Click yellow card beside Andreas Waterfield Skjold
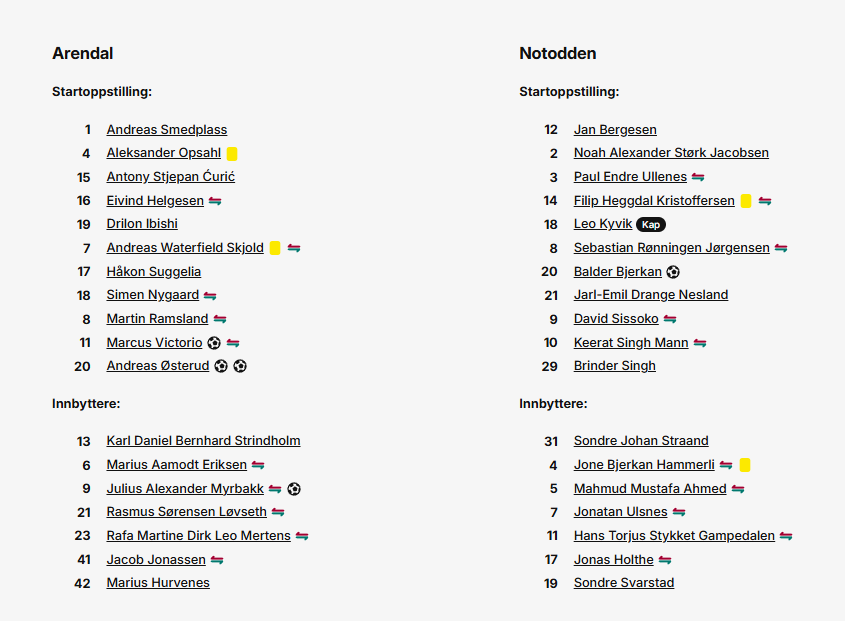 point(275,248)
